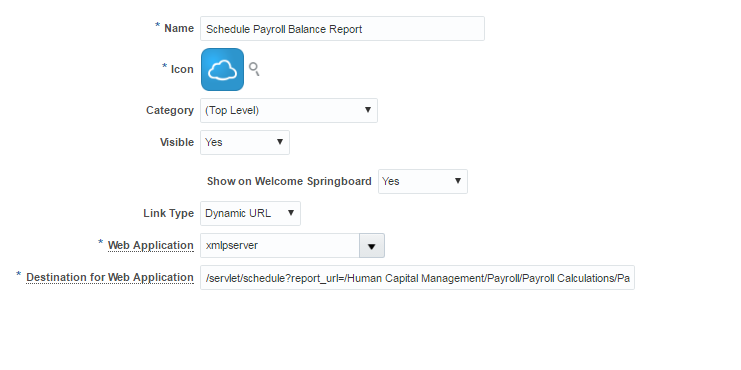Select the (Top Level) category text
Screen dimensions: 741x370
click(232, 111)
